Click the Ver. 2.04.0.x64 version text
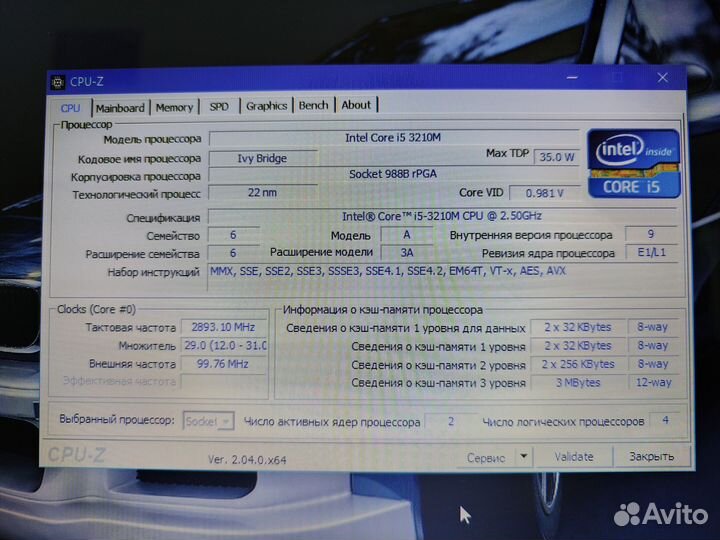 pos(247,459)
